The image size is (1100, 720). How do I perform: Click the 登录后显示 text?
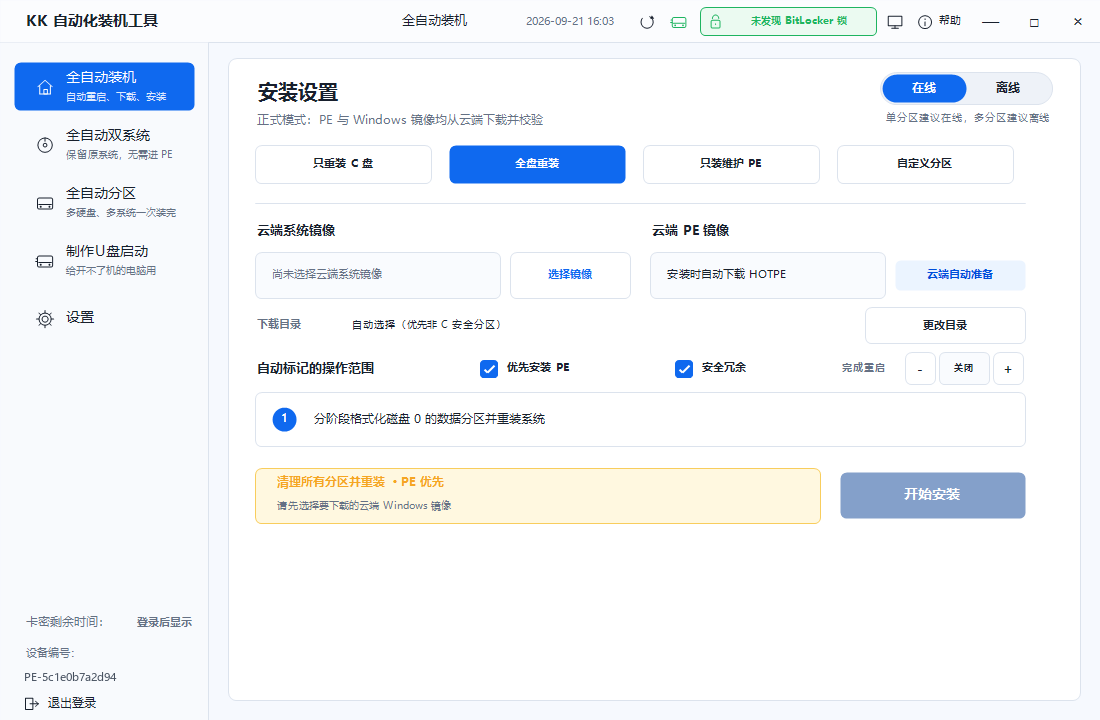pos(164,622)
